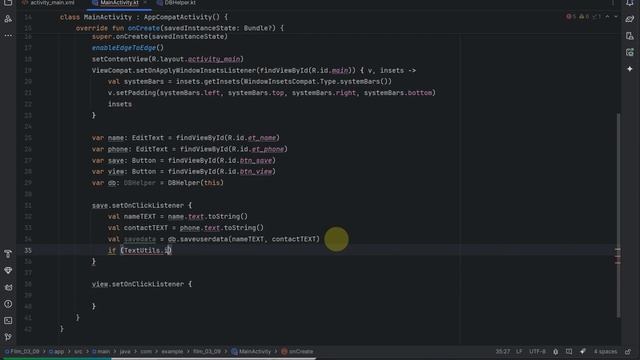The width and height of the screenshot is (640, 360).
Task: Click the rocket status bar icon
Action: (583, 351)
